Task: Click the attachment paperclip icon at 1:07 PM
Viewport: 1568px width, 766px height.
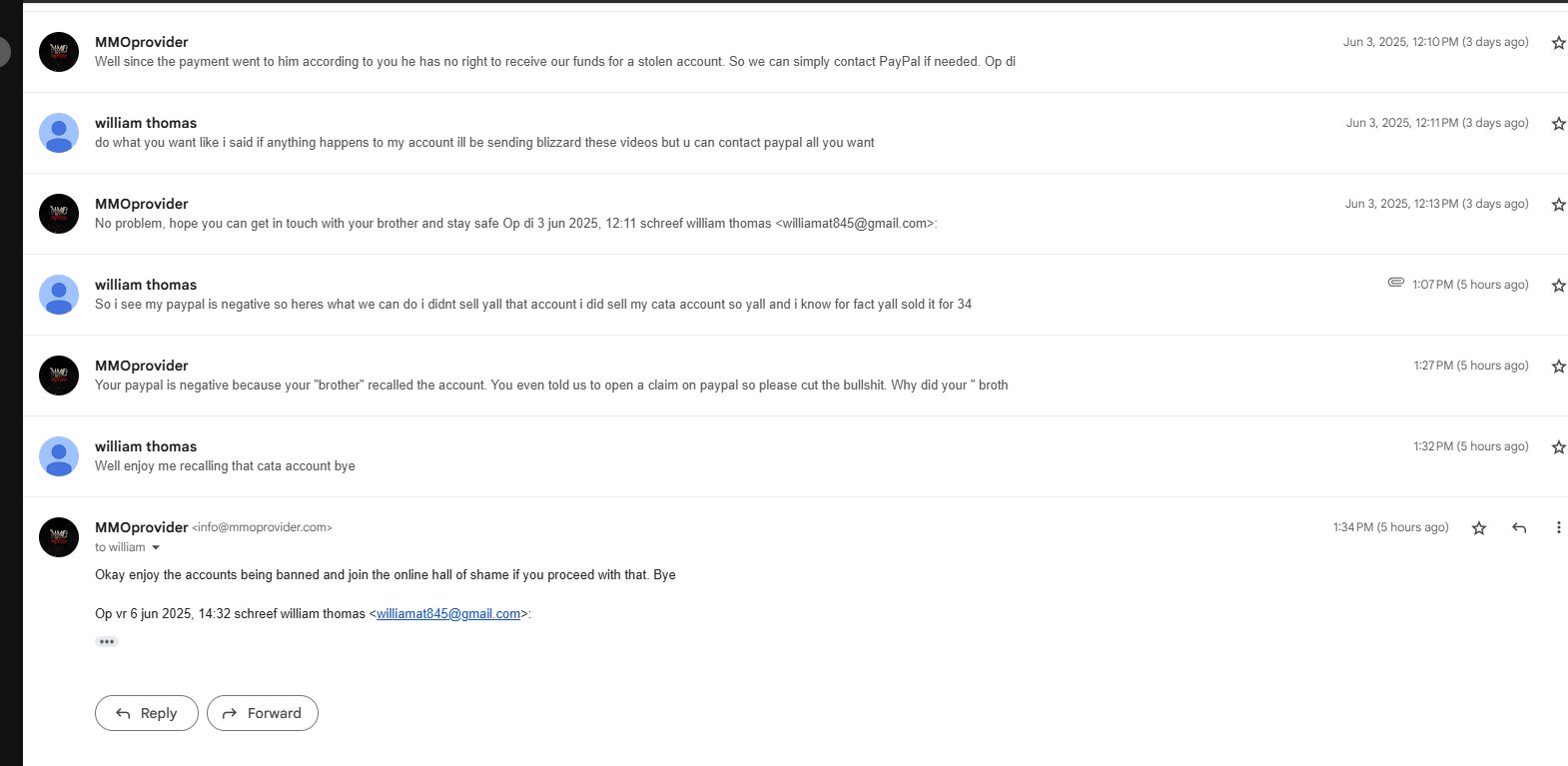Action: pyautogui.click(x=1396, y=283)
